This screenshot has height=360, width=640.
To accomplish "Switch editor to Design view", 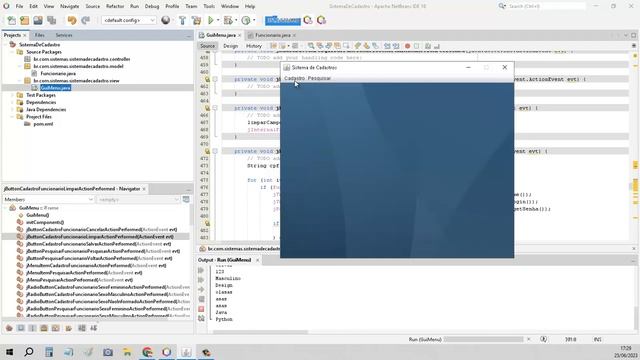I will pos(230,46).
